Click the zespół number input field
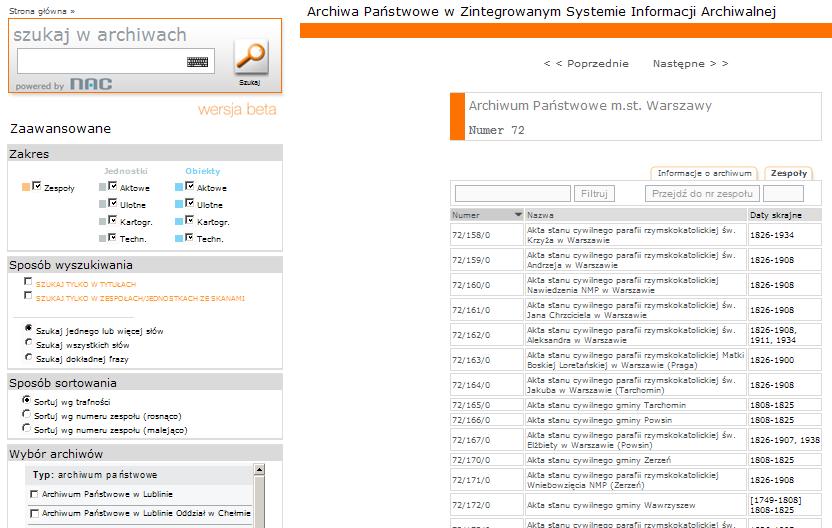This screenshot has width=832, height=528. point(783,194)
